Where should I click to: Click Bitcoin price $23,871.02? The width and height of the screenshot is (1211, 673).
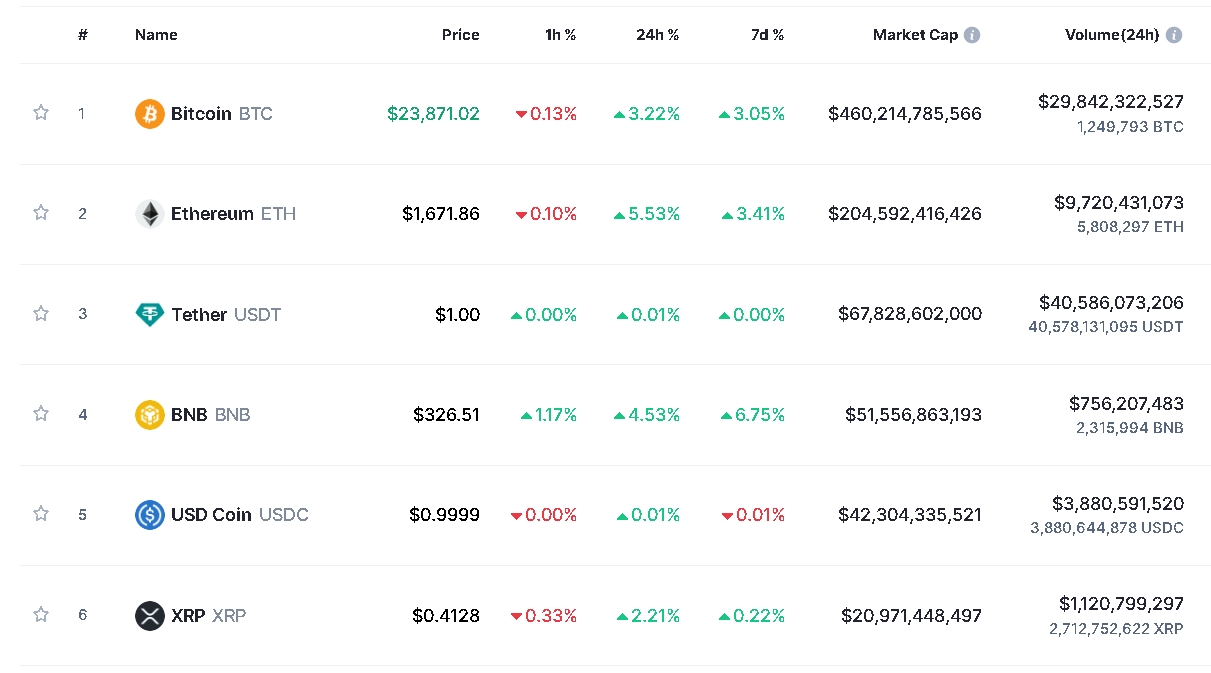click(x=433, y=114)
